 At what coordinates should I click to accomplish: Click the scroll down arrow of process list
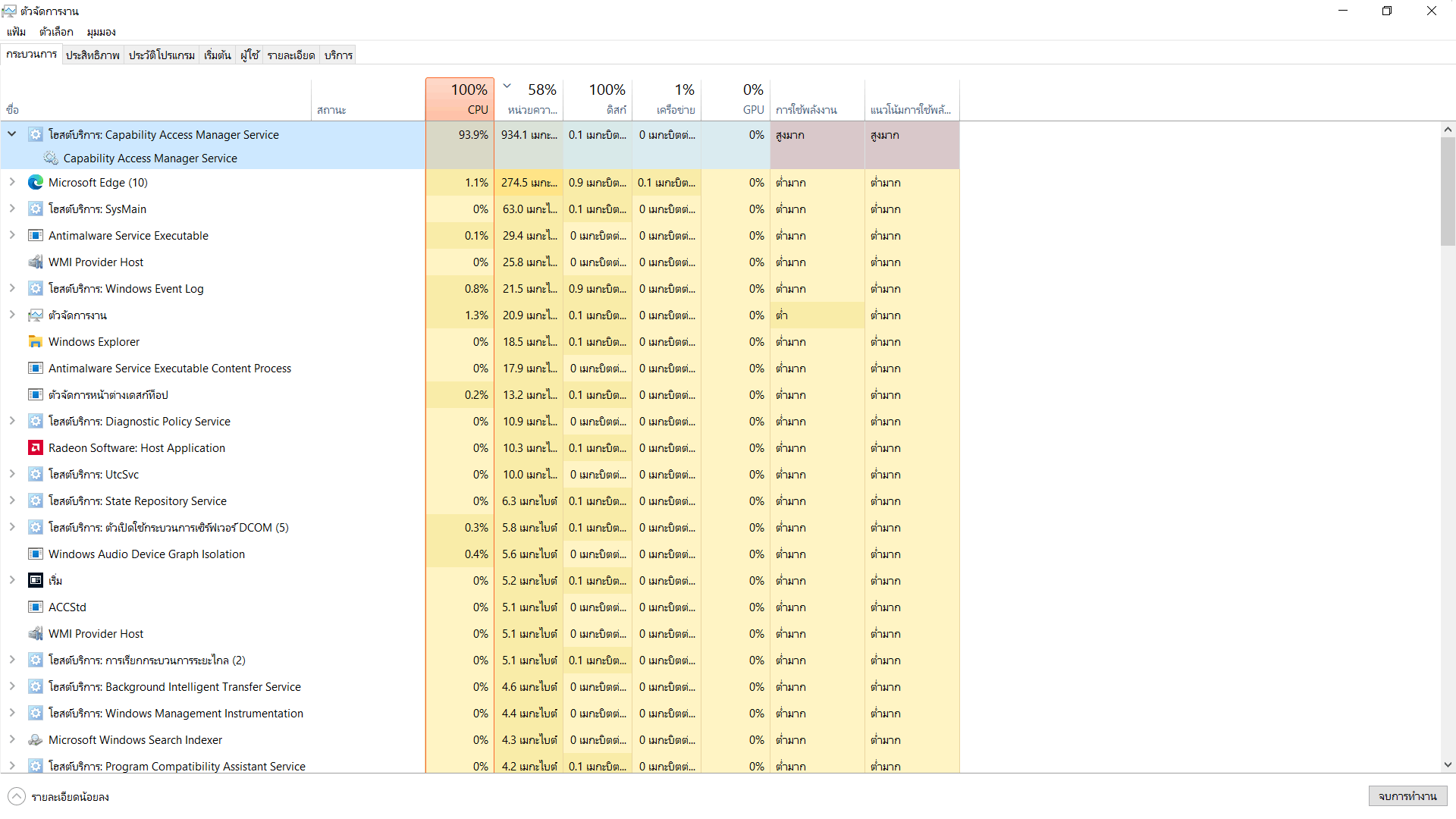click(1448, 765)
